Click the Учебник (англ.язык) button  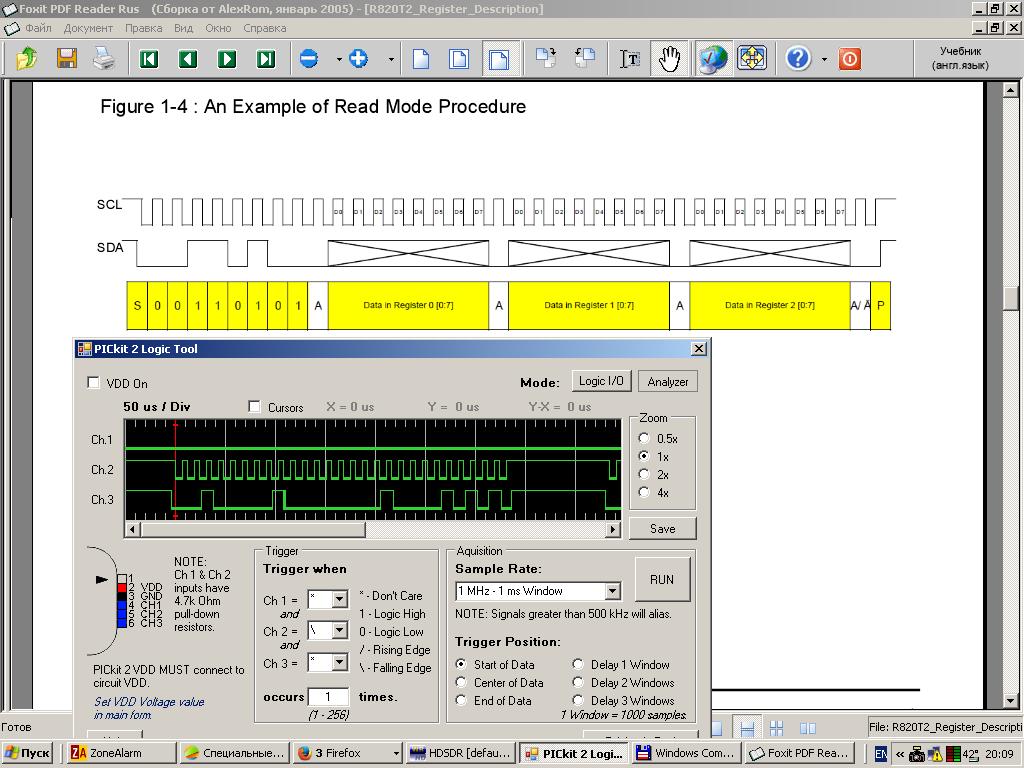pyautogui.click(x=960, y=58)
